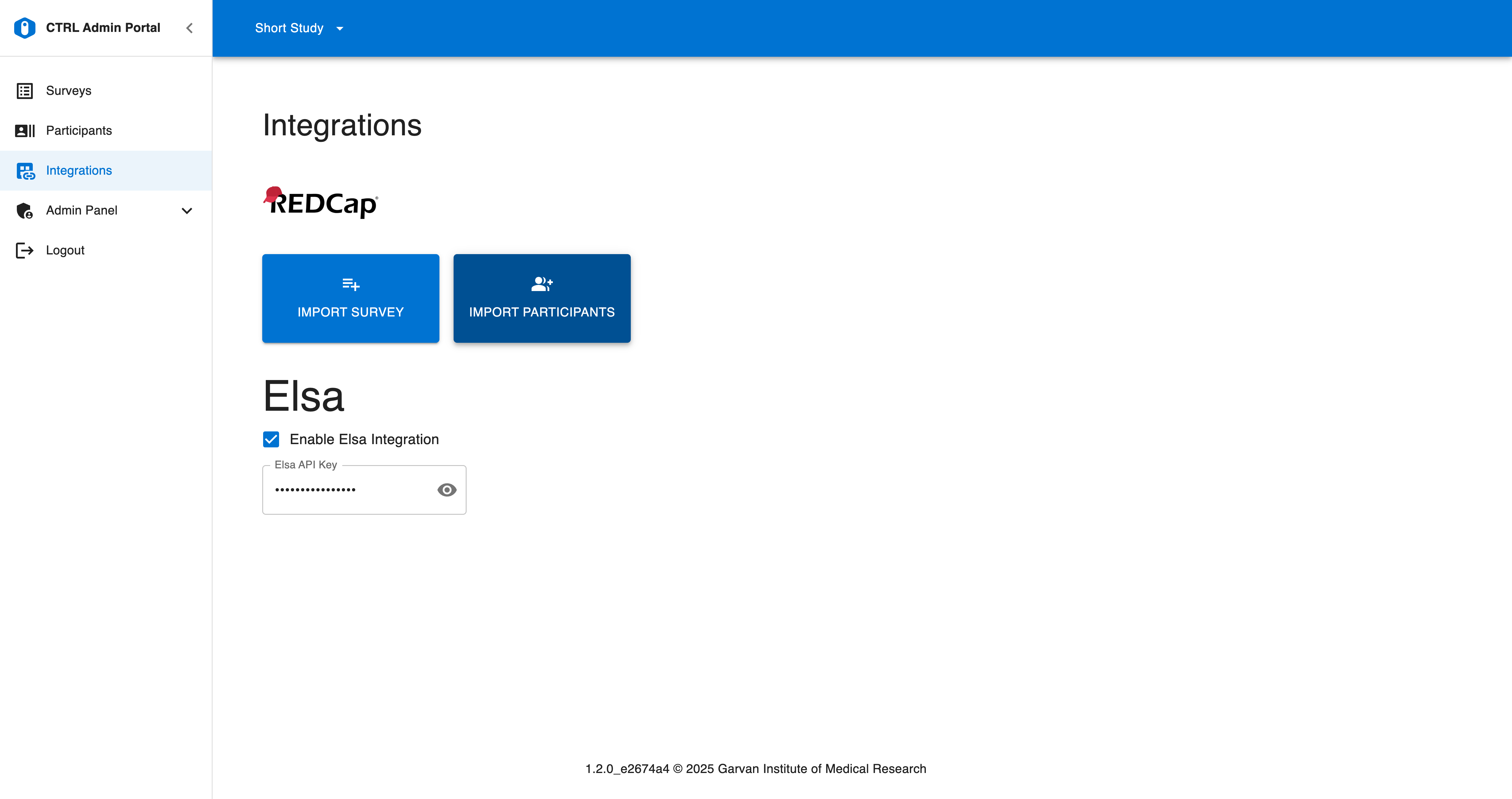The width and height of the screenshot is (1512, 799).
Task: Show the Elsa API key with eye icon
Action: coord(447,490)
